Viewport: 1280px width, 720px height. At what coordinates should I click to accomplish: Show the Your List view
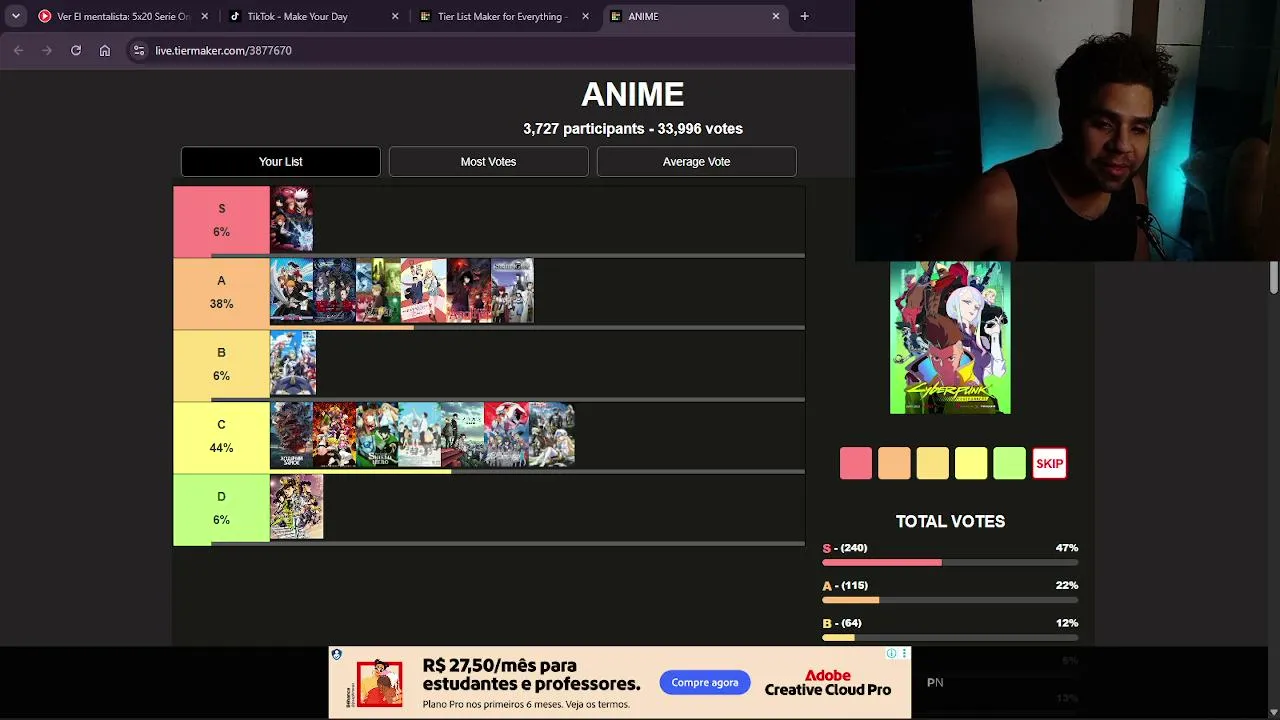281,162
